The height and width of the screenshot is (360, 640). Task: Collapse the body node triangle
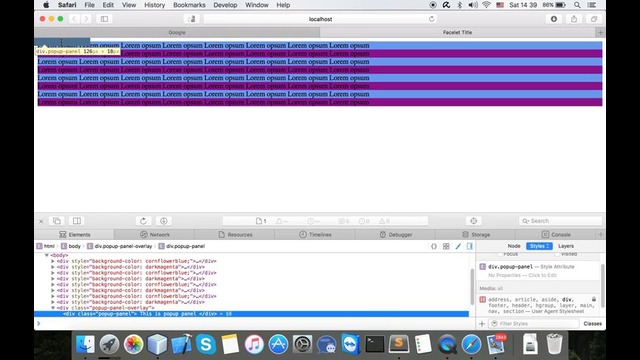pyautogui.click(x=47, y=255)
